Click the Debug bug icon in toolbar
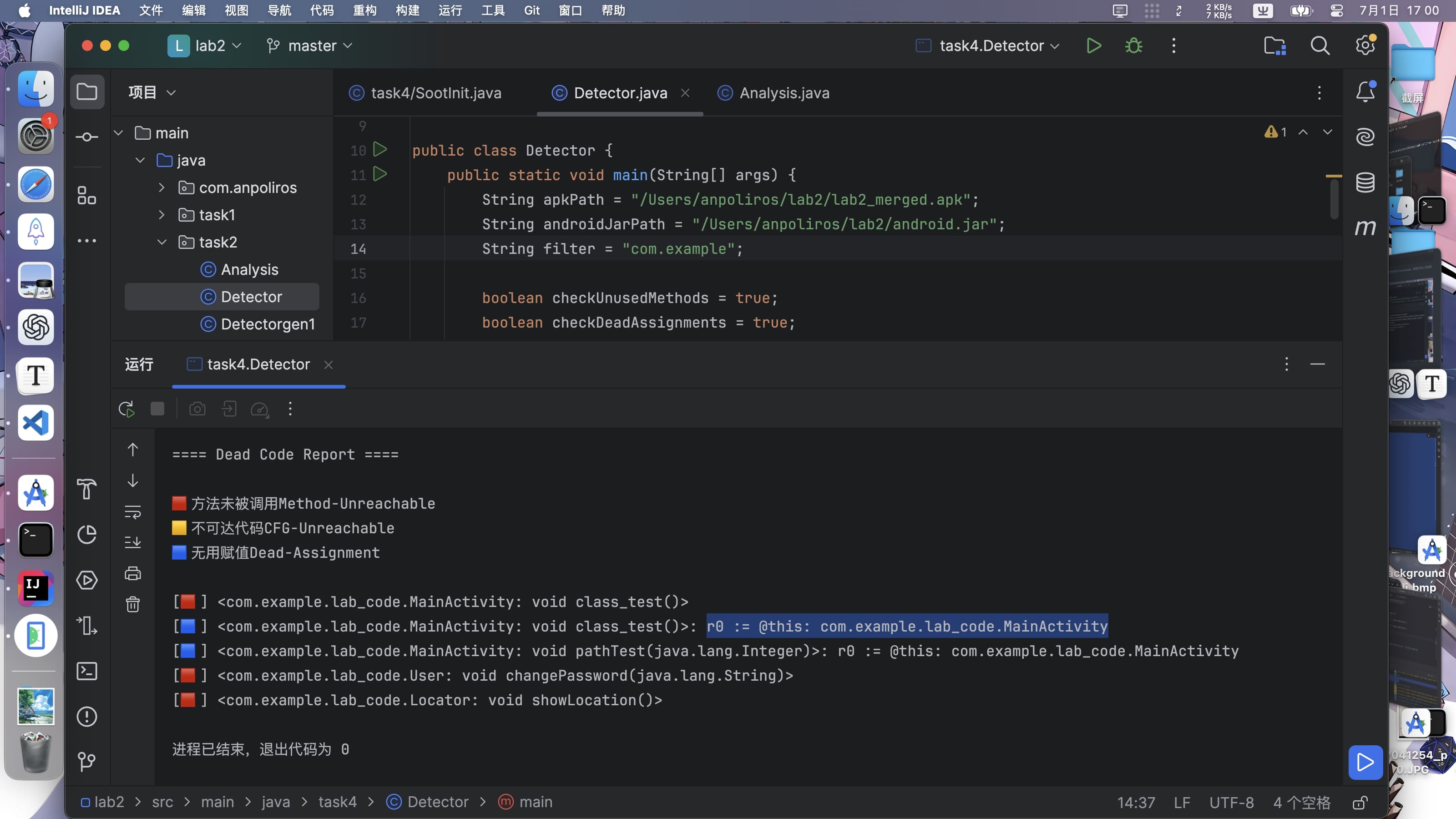 pos(1133,46)
